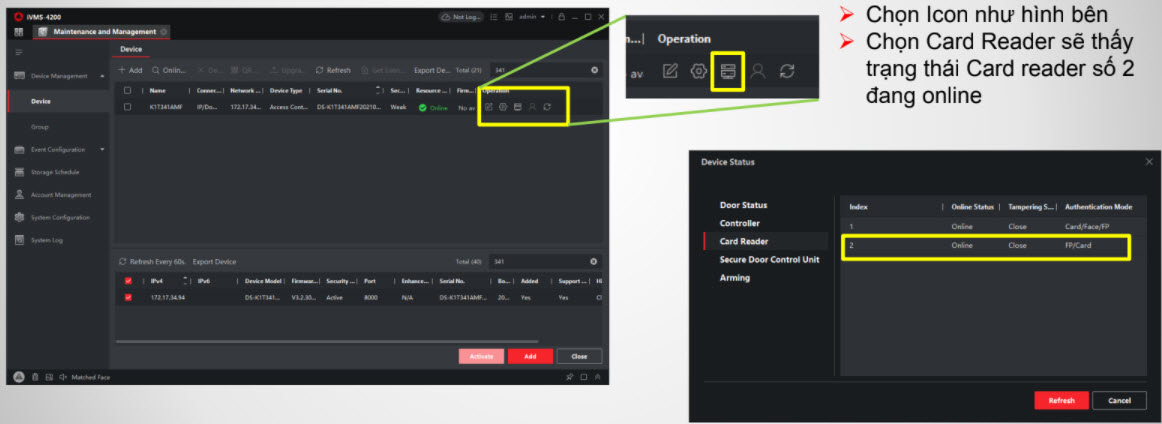Collapse the Device Management sidebar section
1162x424 pixels.
click(101, 76)
